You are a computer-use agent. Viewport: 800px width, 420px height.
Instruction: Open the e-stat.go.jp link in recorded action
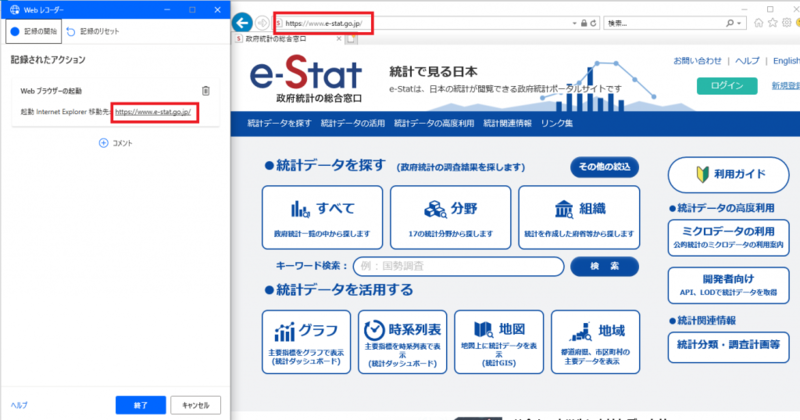click(153, 112)
